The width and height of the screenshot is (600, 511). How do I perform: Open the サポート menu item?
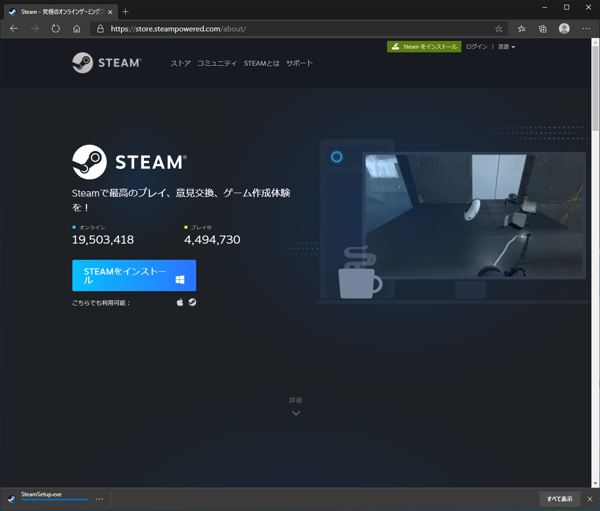tap(299, 63)
